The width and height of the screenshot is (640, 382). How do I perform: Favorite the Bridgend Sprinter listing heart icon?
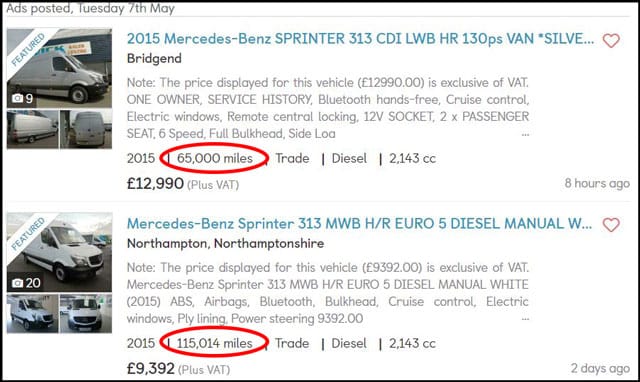click(x=611, y=40)
